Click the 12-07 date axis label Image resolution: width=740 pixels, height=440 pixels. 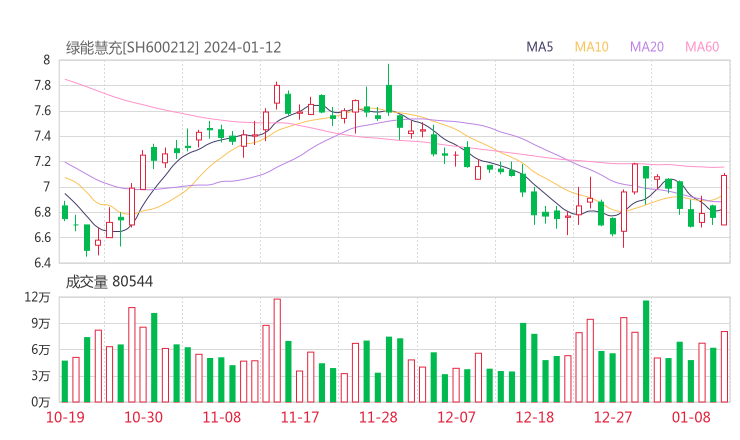tap(456, 417)
